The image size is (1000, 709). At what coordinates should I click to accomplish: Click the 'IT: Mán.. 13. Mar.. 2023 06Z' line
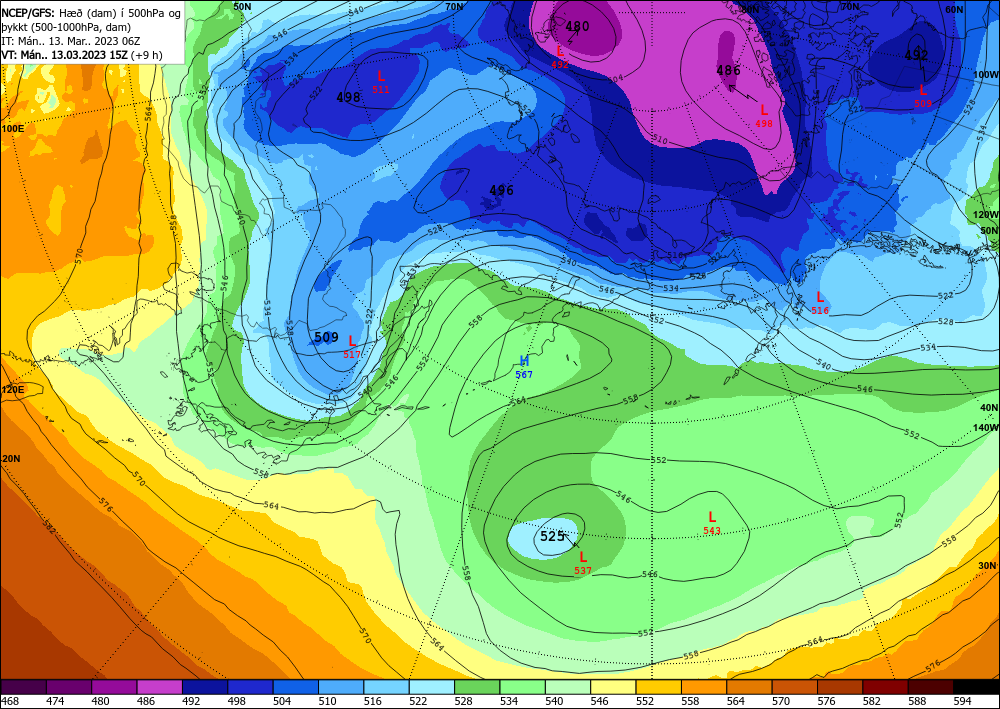[71, 41]
